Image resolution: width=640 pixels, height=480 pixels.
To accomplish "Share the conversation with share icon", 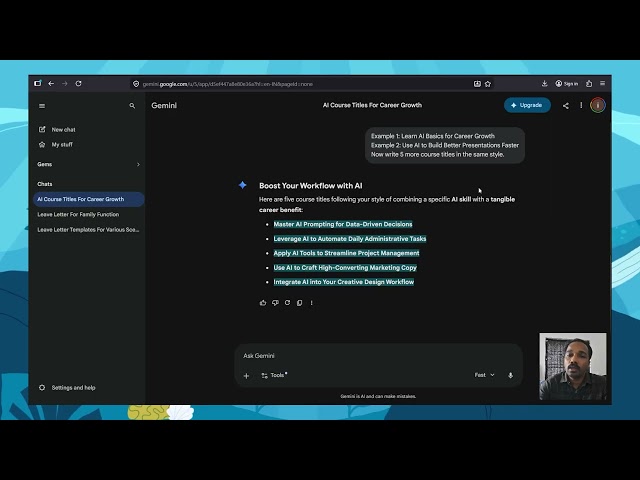I will tap(566, 106).
